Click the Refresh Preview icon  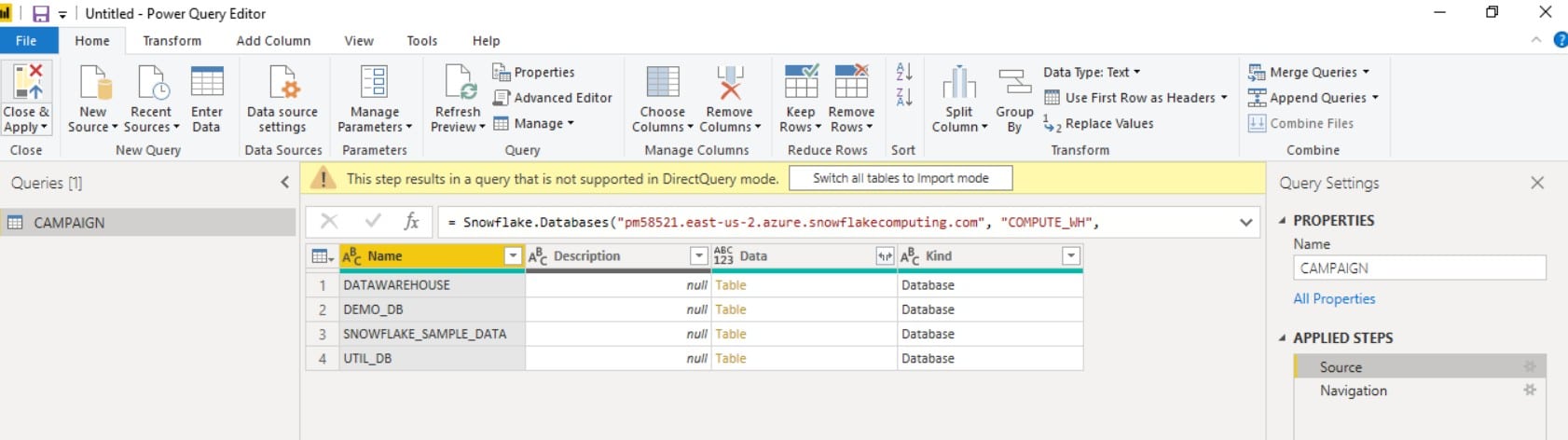(x=461, y=82)
